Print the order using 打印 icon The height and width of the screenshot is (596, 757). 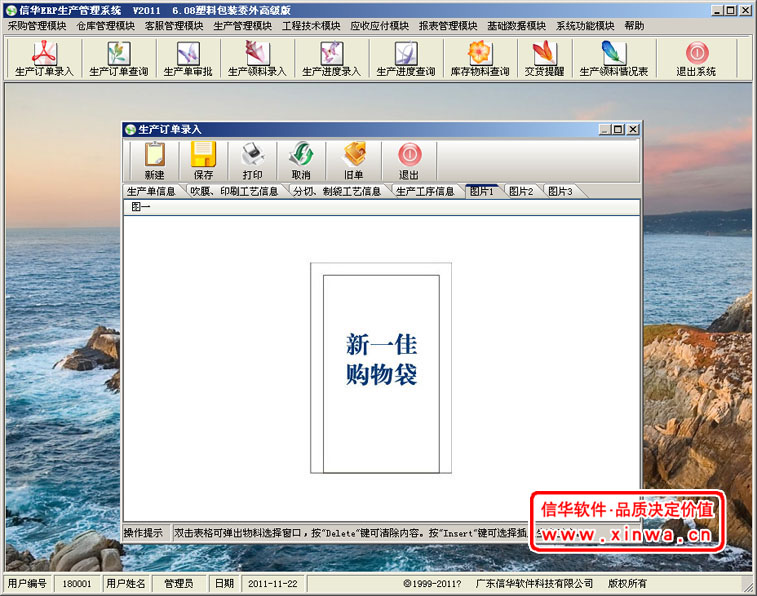click(252, 161)
